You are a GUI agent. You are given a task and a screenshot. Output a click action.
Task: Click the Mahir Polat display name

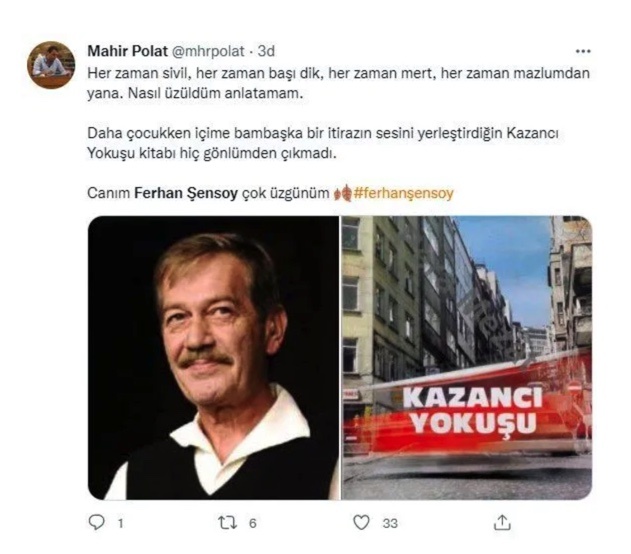(128, 51)
